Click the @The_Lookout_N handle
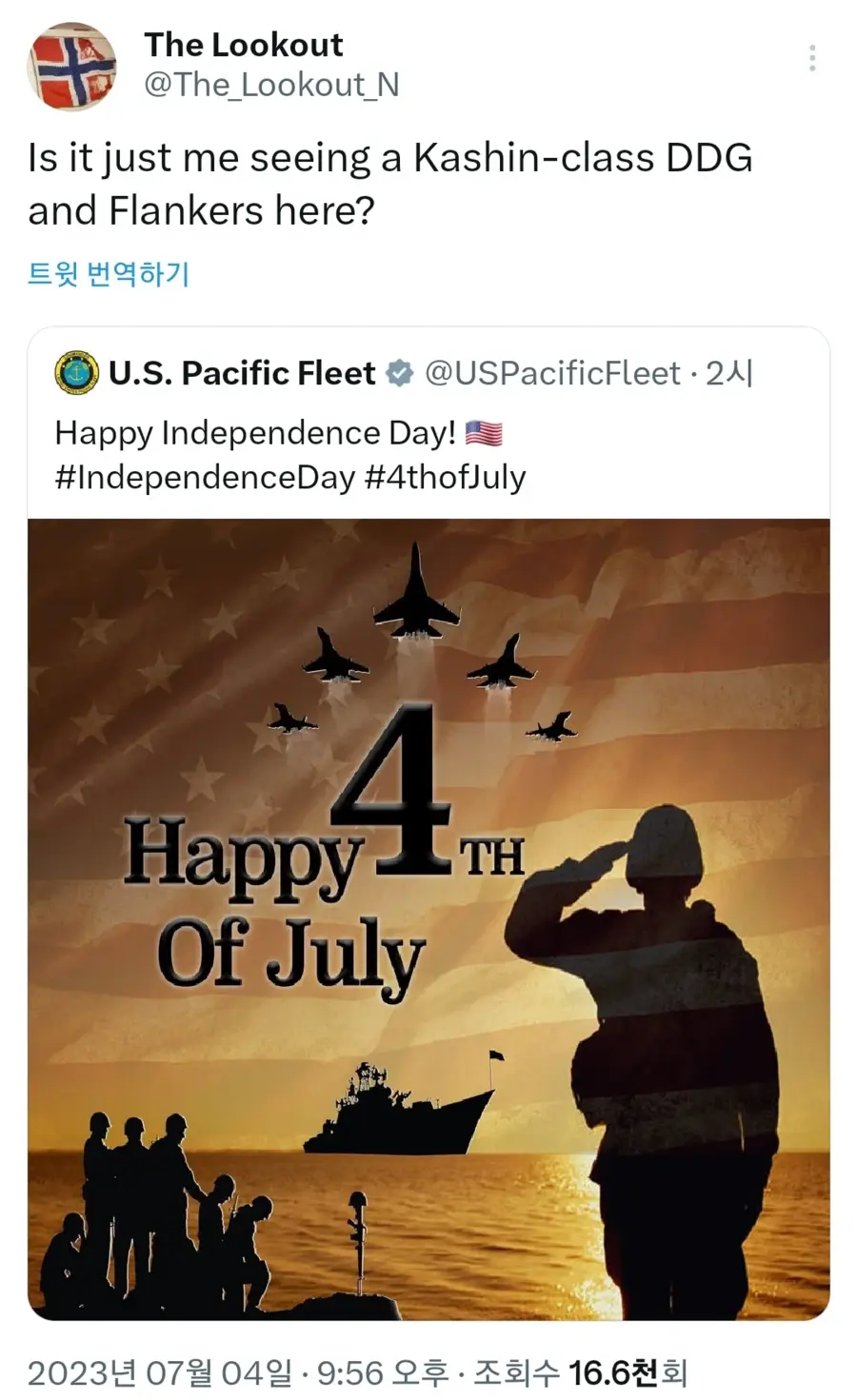This screenshot has height=1400, width=857. point(271,85)
